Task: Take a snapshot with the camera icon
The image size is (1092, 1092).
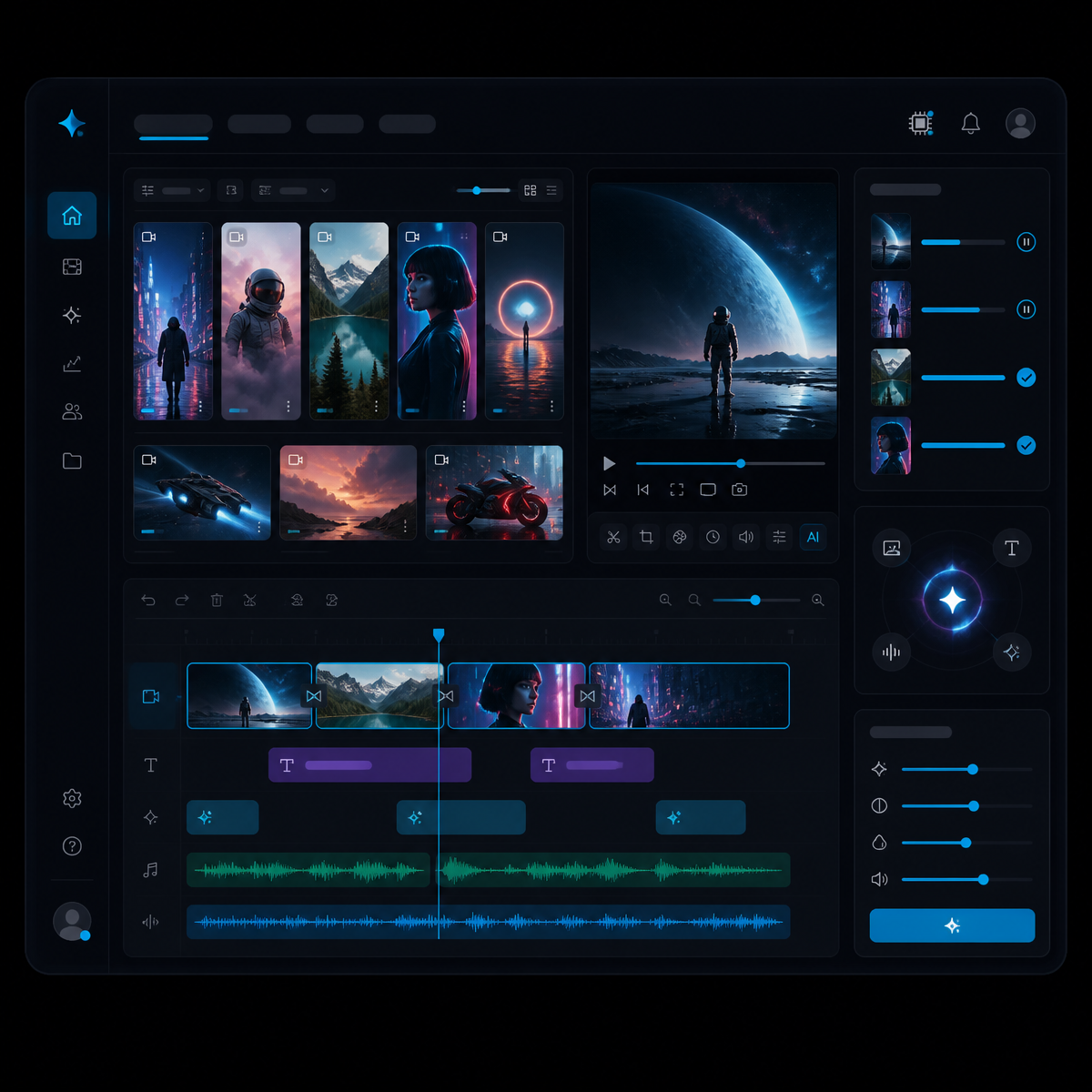Action: pyautogui.click(x=740, y=490)
